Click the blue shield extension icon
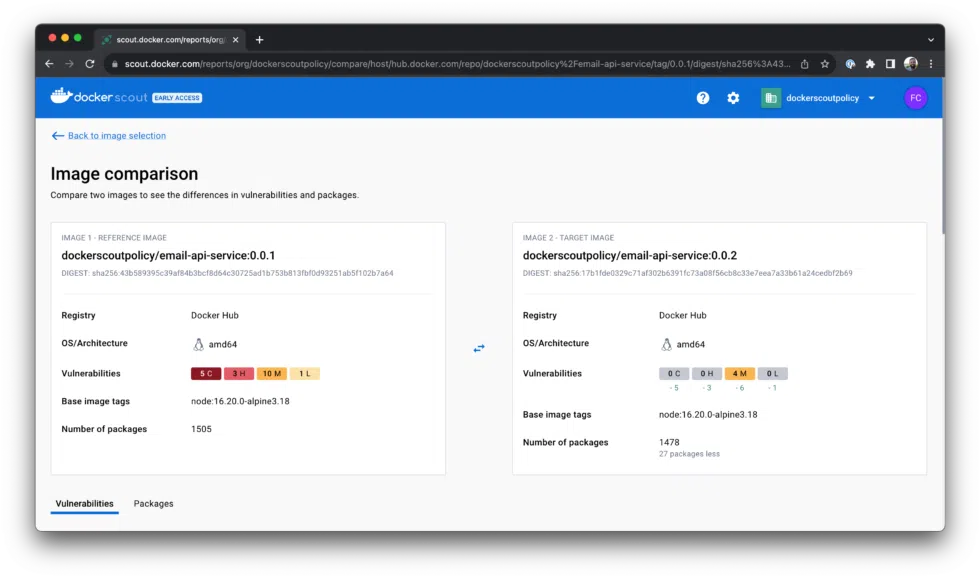980x578 pixels. click(x=850, y=64)
